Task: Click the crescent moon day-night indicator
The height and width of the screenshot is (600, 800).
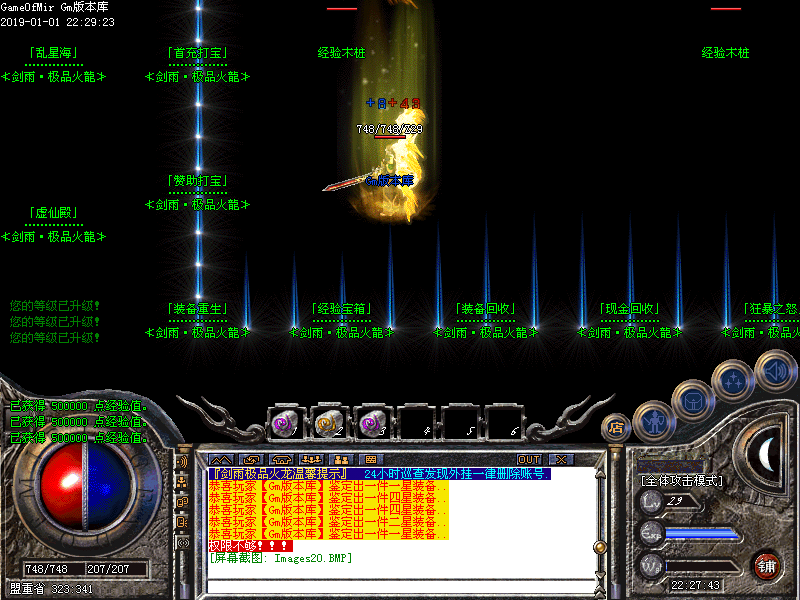Action: (767, 453)
